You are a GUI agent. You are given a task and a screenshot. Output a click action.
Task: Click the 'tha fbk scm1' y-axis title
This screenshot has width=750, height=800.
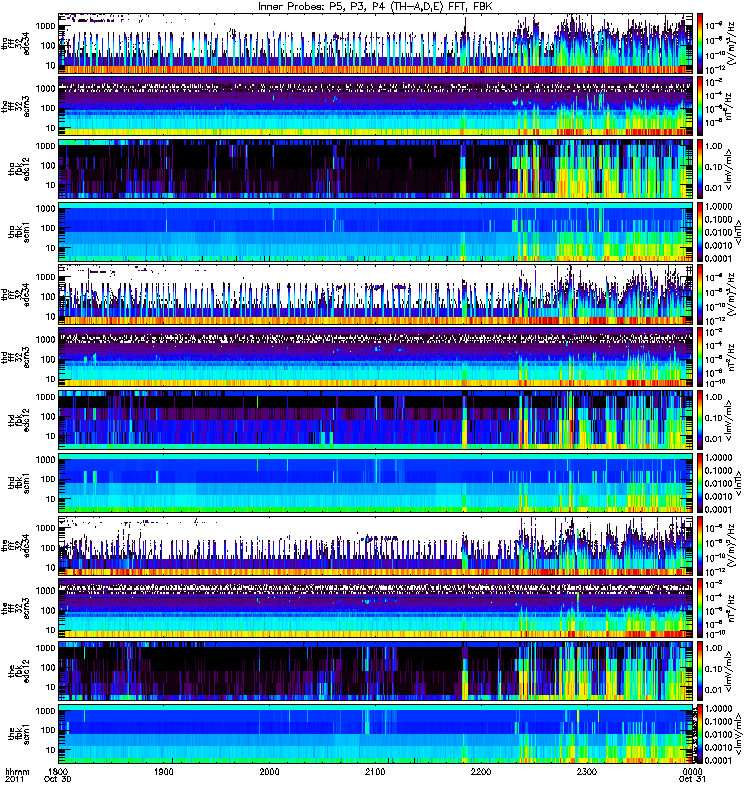pyautogui.click(x=19, y=232)
